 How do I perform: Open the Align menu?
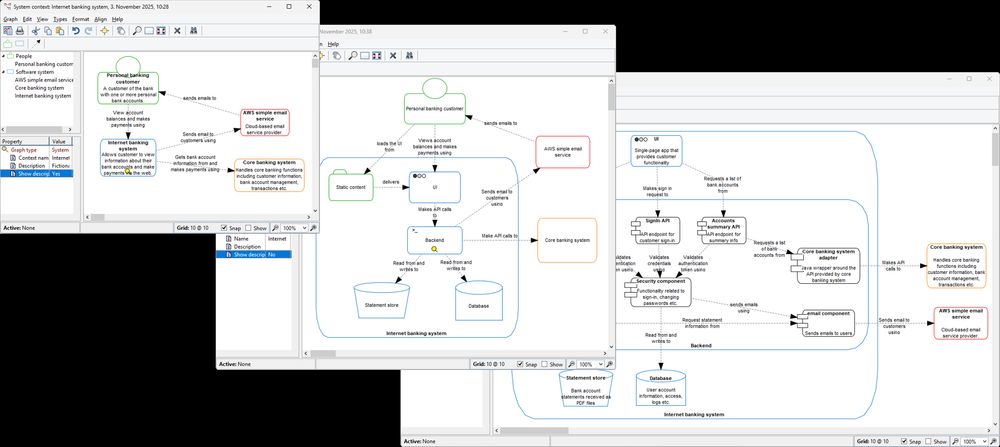pyautogui.click(x=101, y=19)
